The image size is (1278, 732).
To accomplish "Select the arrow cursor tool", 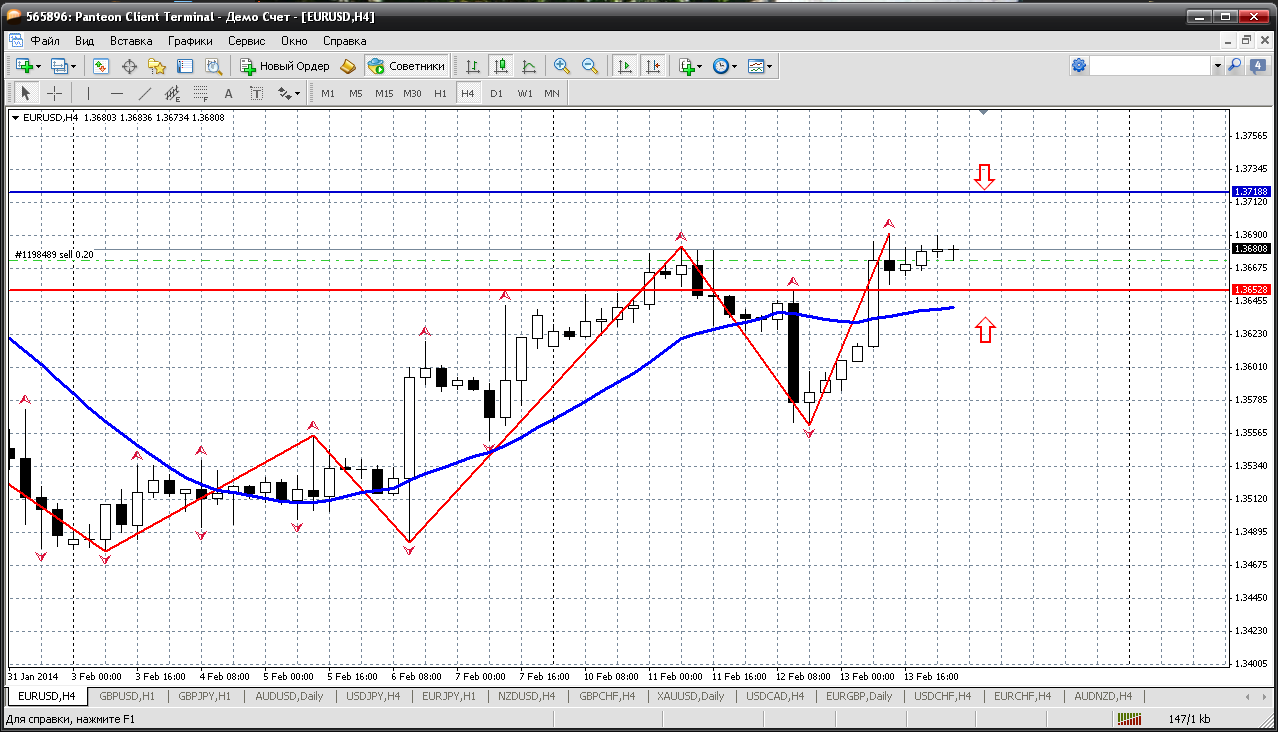I will [x=26, y=93].
